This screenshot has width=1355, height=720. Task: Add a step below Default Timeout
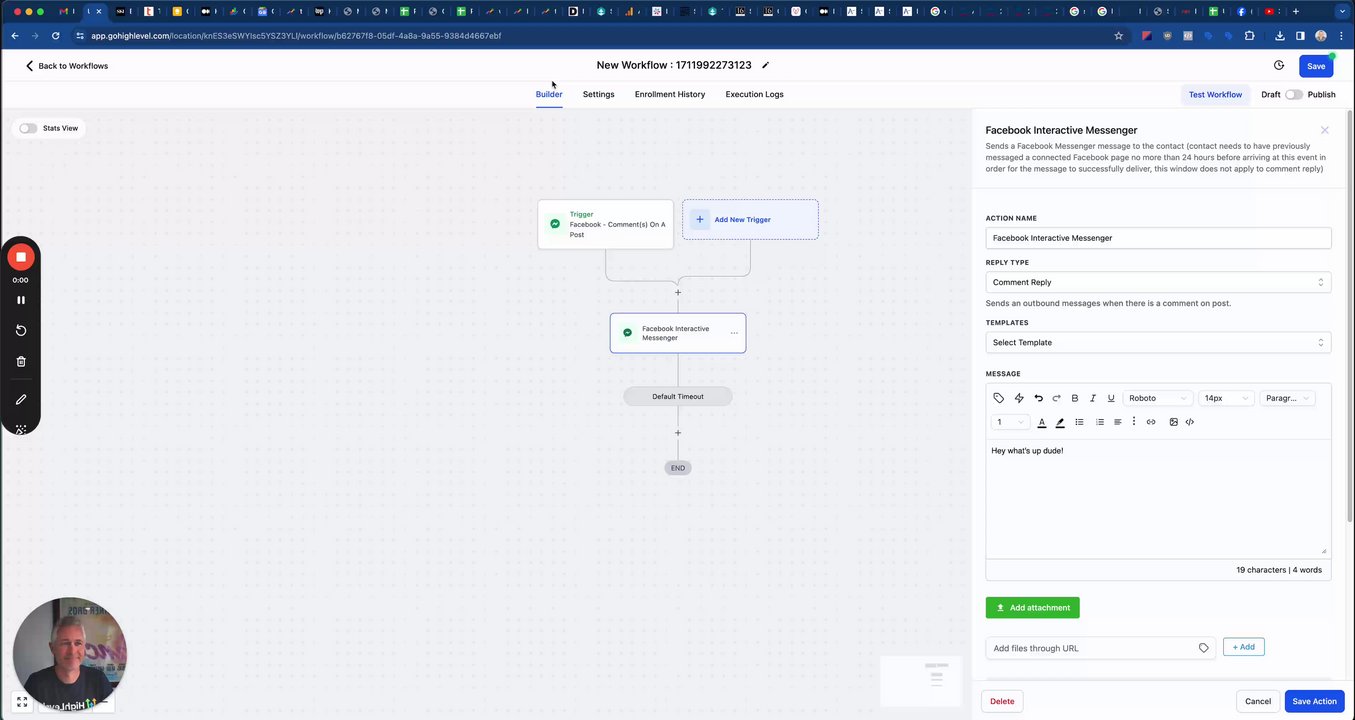coord(678,433)
